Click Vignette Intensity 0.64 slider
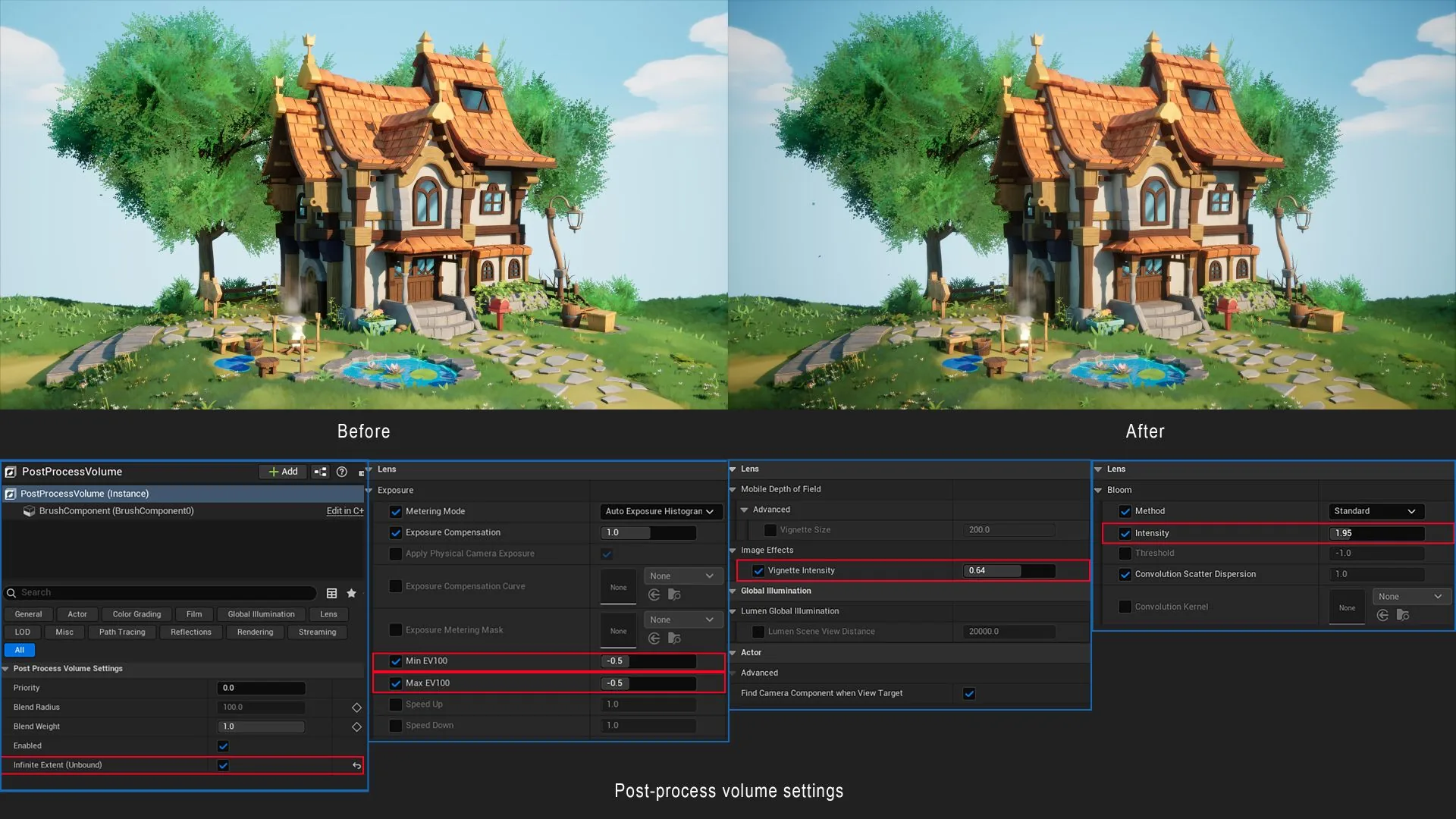The image size is (1456, 819). coord(1009,571)
